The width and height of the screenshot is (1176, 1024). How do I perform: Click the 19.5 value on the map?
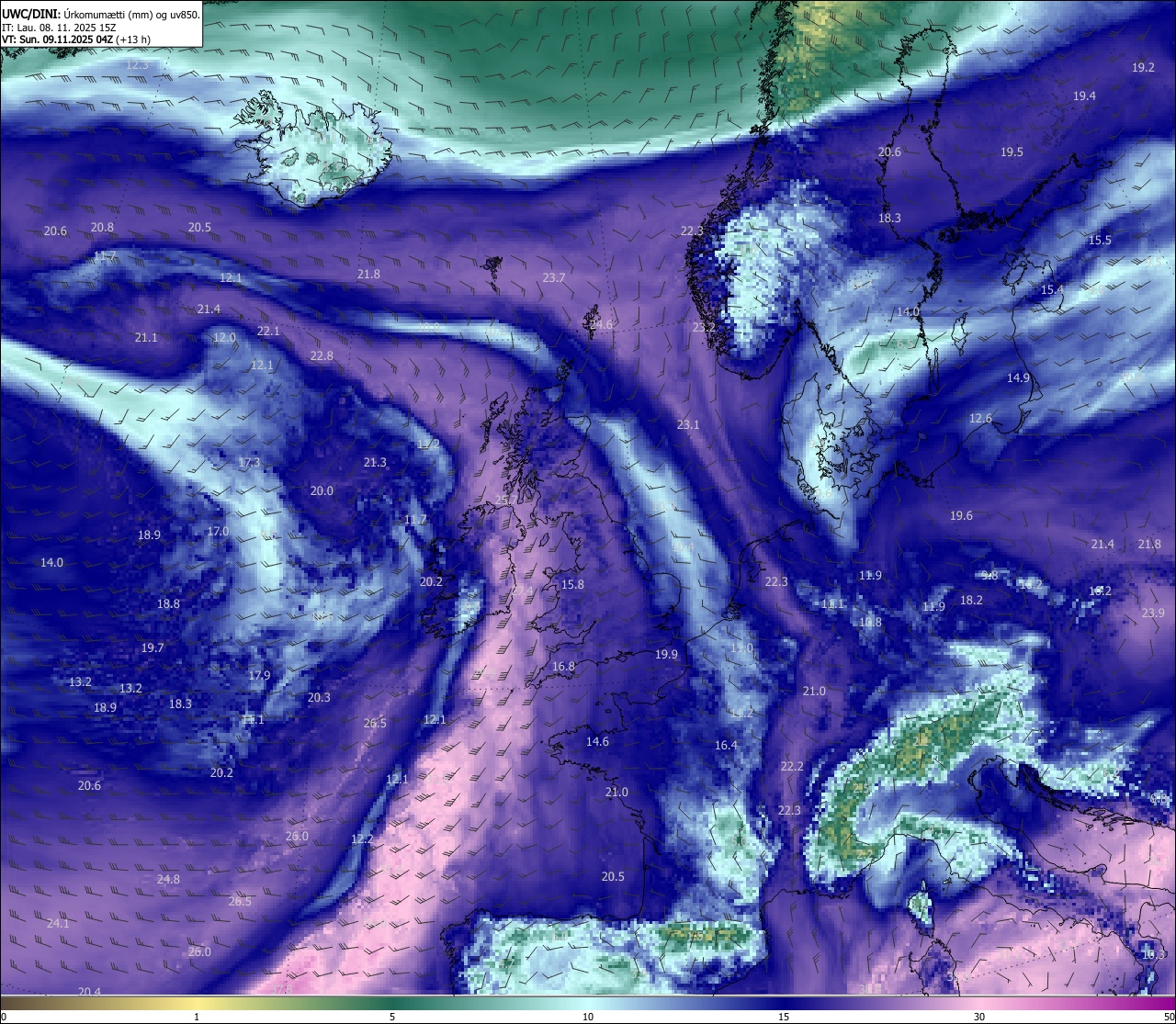(x=1012, y=152)
